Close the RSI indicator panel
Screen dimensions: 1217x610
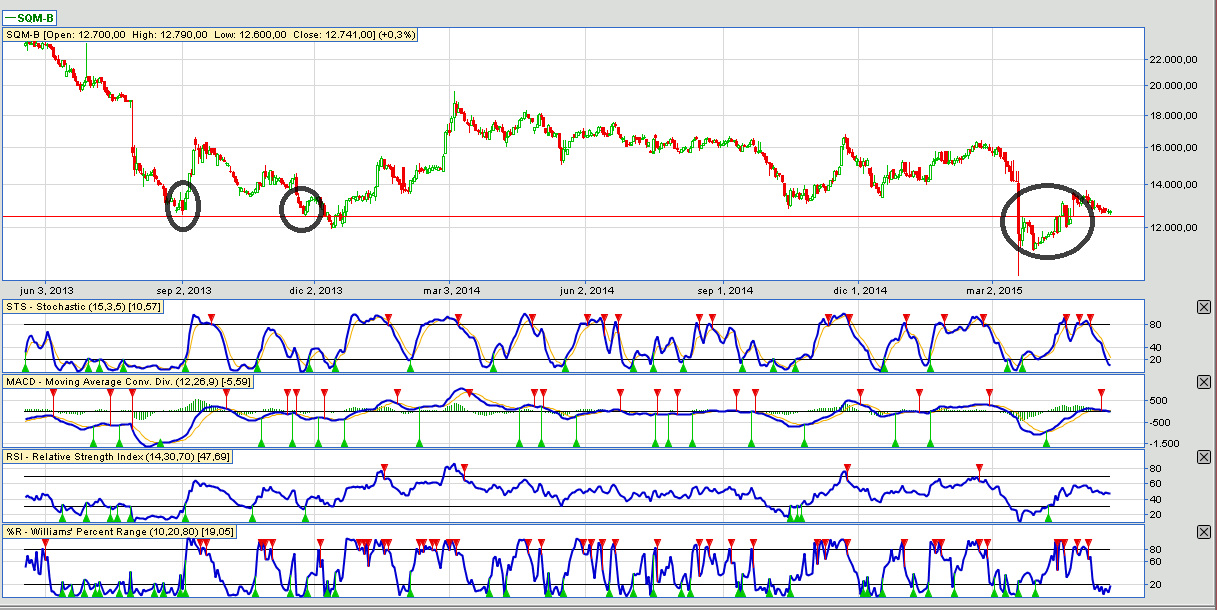[x=1203, y=458]
